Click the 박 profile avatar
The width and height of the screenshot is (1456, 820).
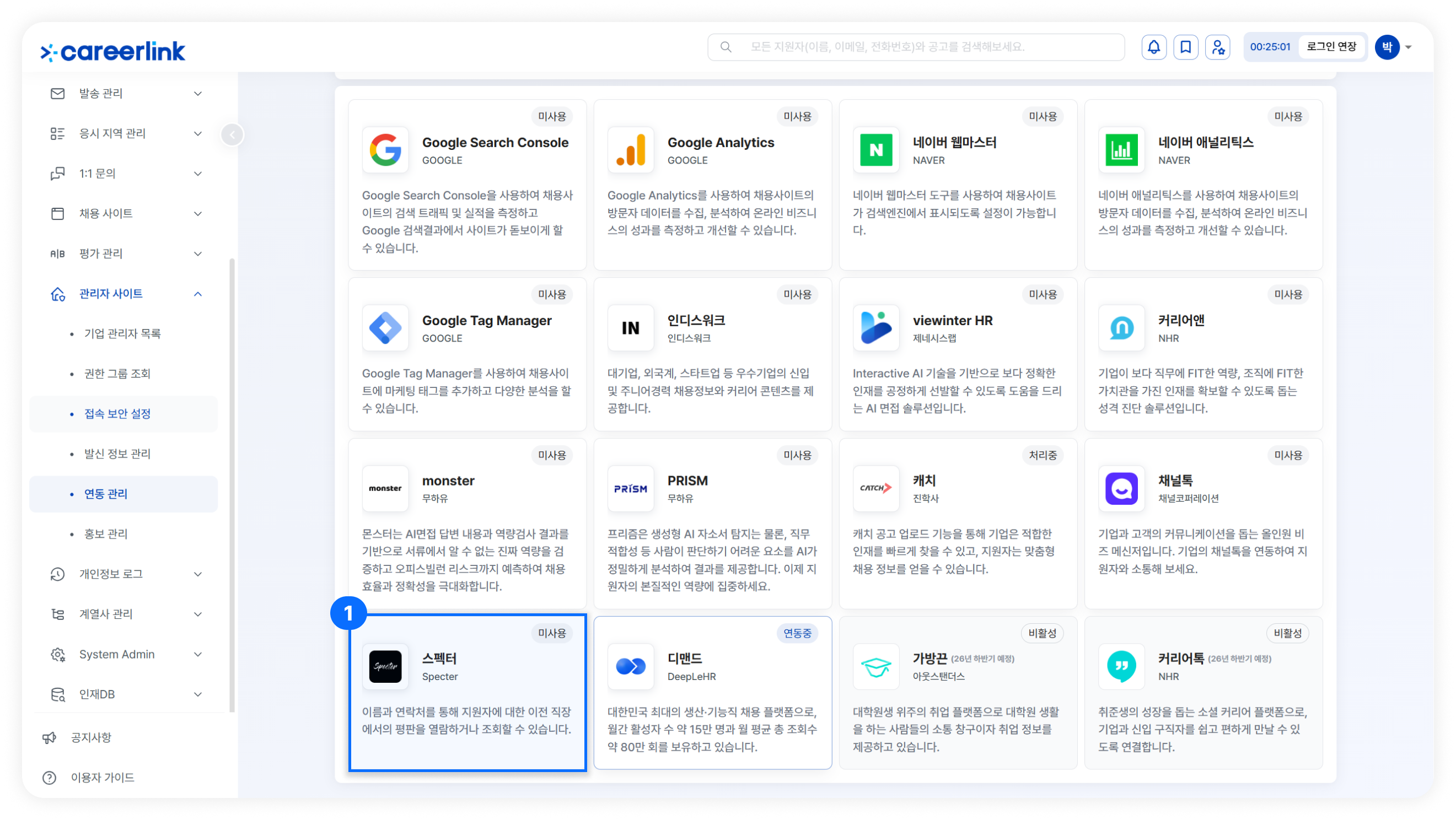[x=1387, y=47]
